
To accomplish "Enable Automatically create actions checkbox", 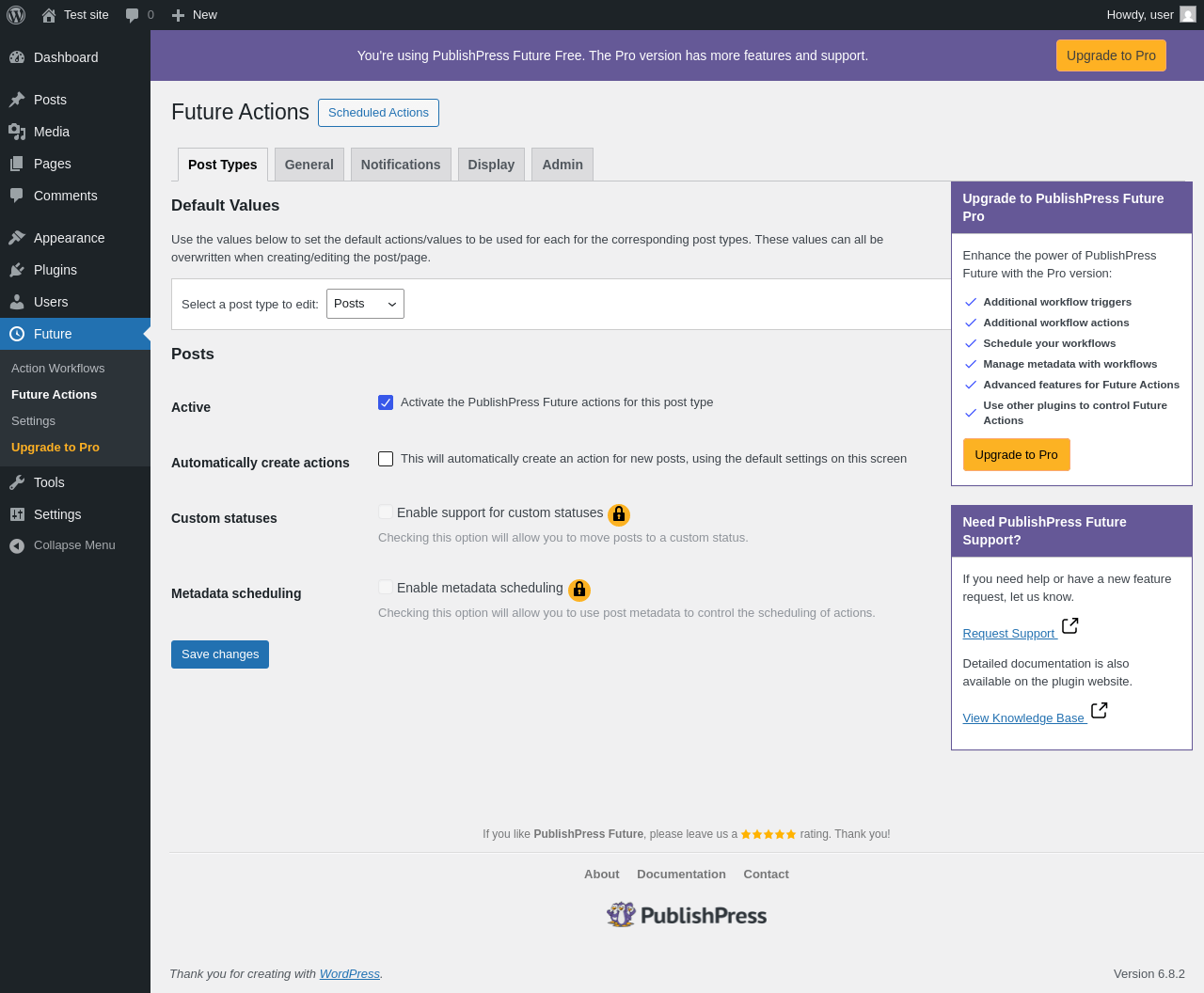I will [386, 459].
